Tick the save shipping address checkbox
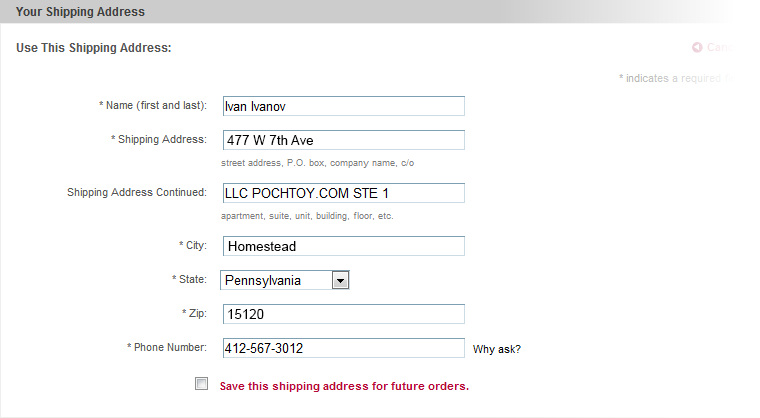This screenshot has width=760, height=418. 202,384
